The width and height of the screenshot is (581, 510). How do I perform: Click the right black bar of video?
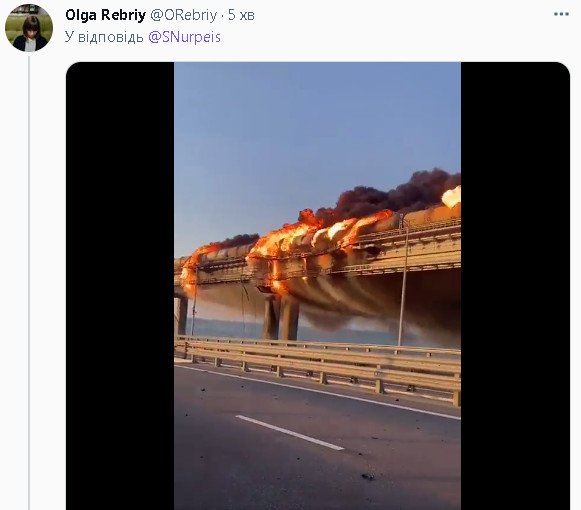[515, 286]
